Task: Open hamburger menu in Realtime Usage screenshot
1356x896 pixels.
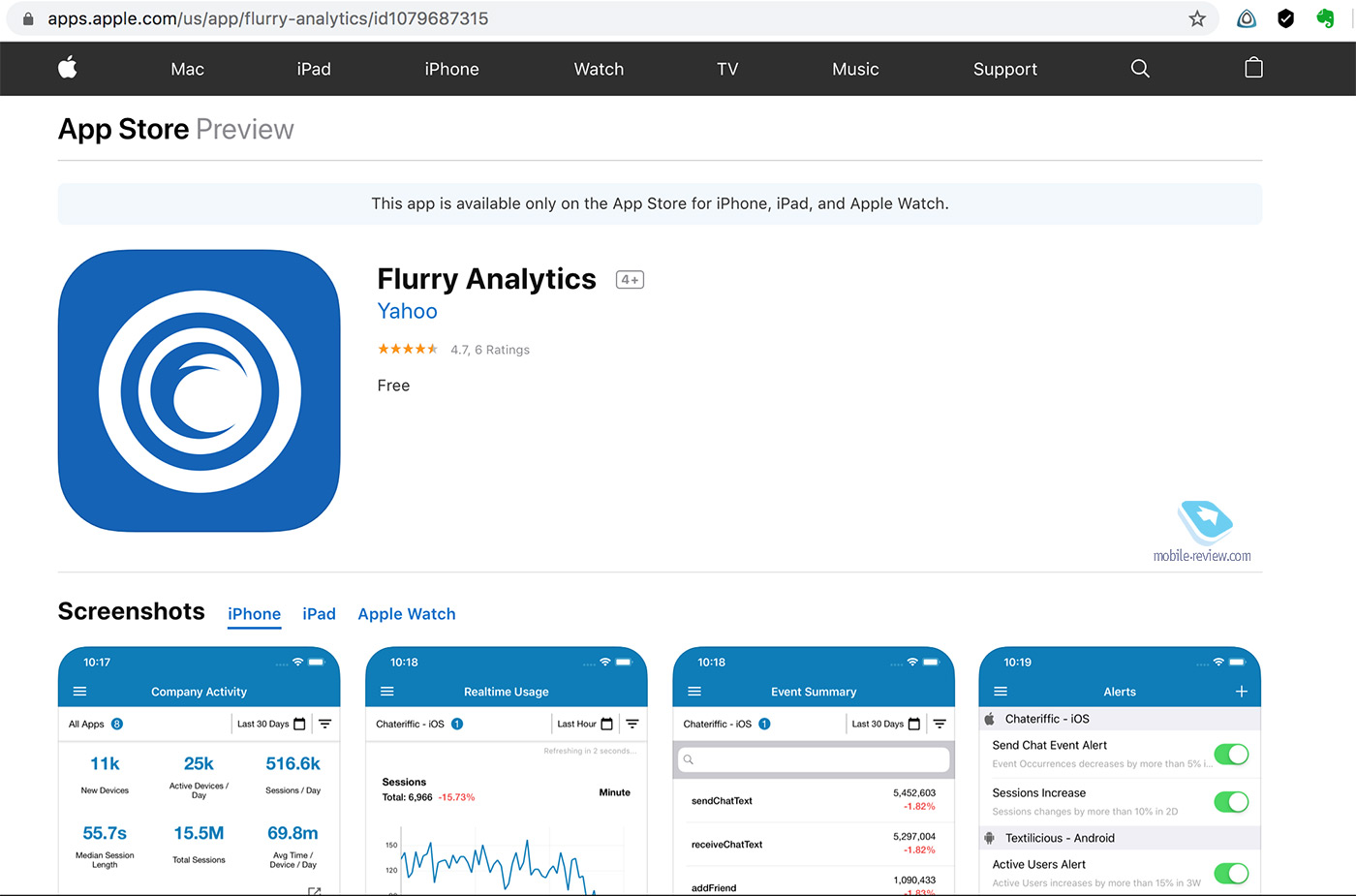Action: [387, 692]
